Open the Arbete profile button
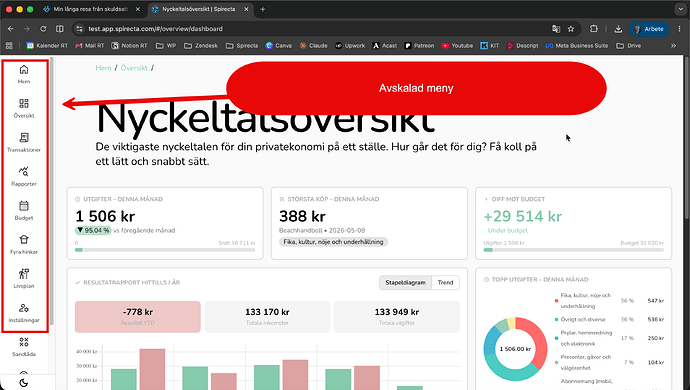The width and height of the screenshot is (690, 390). (x=648, y=29)
